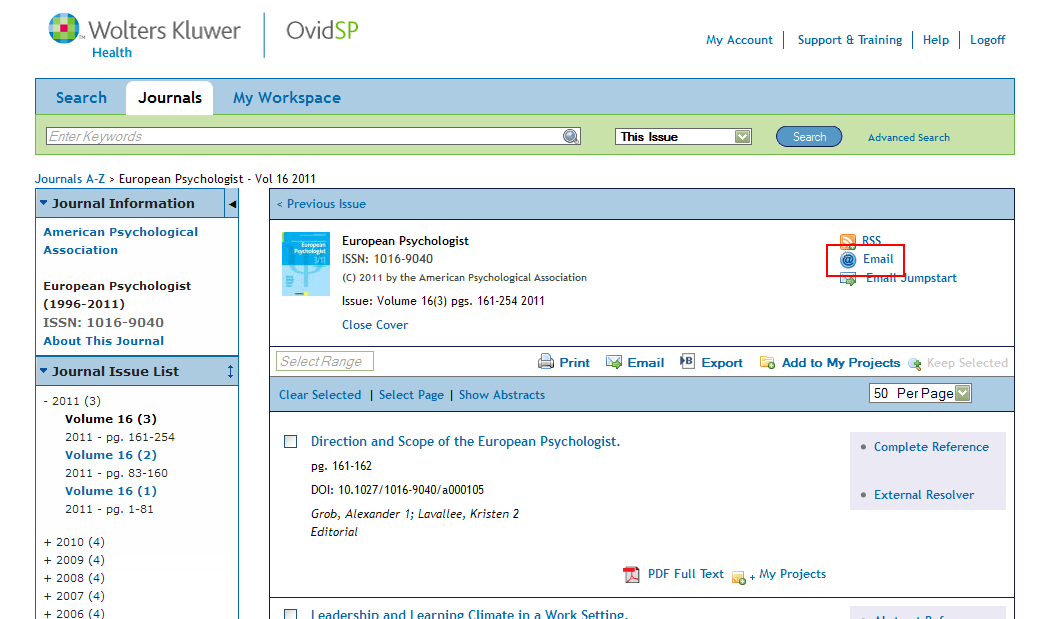Viewport: 1050px width, 619px height.
Task: Check the box for Leadership and Learning Climate article
Action: (x=291, y=614)
